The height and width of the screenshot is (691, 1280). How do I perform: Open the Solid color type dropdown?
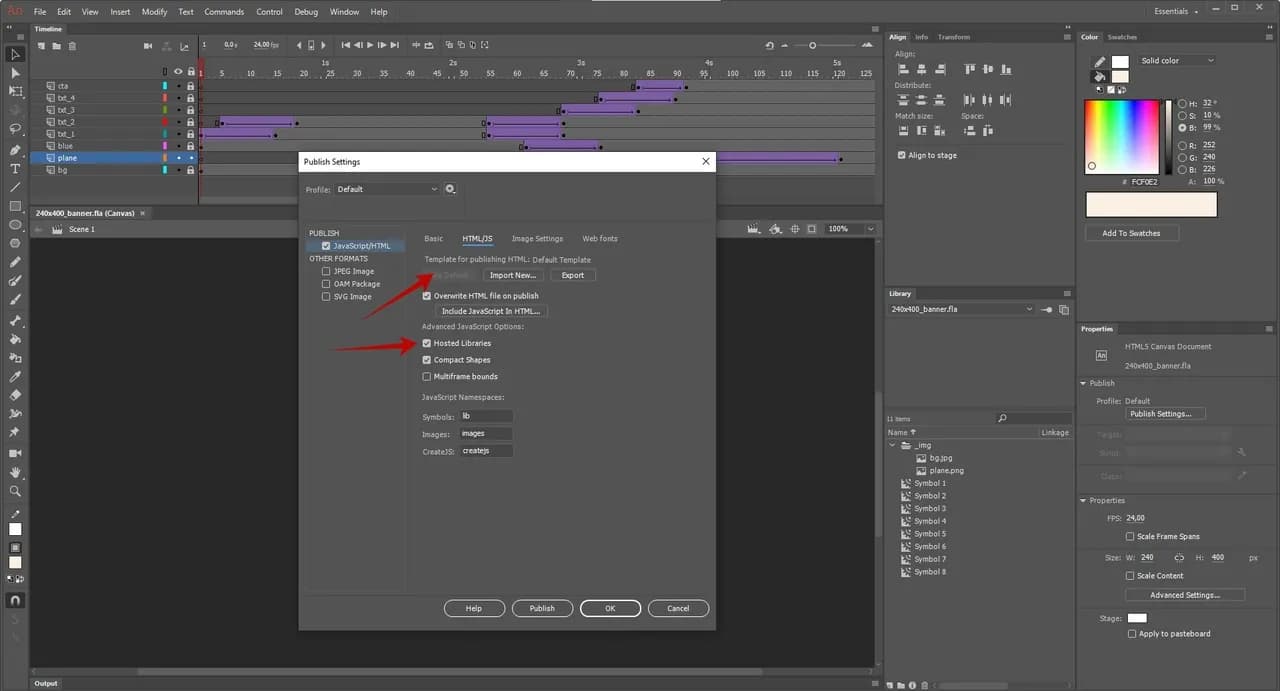point(1178,61)
